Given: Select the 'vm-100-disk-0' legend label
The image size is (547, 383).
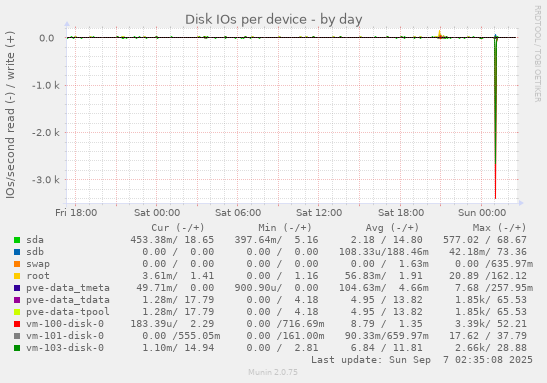Looking at the screenshot, I should pyautogui.click(x=65, y=324).
